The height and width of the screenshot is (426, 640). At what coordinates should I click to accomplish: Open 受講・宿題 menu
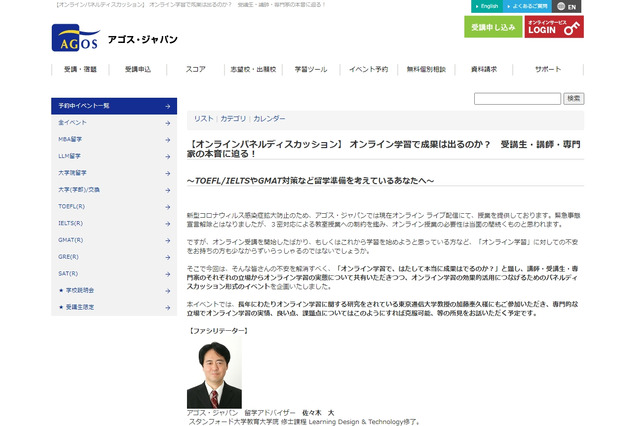(80, 69)
